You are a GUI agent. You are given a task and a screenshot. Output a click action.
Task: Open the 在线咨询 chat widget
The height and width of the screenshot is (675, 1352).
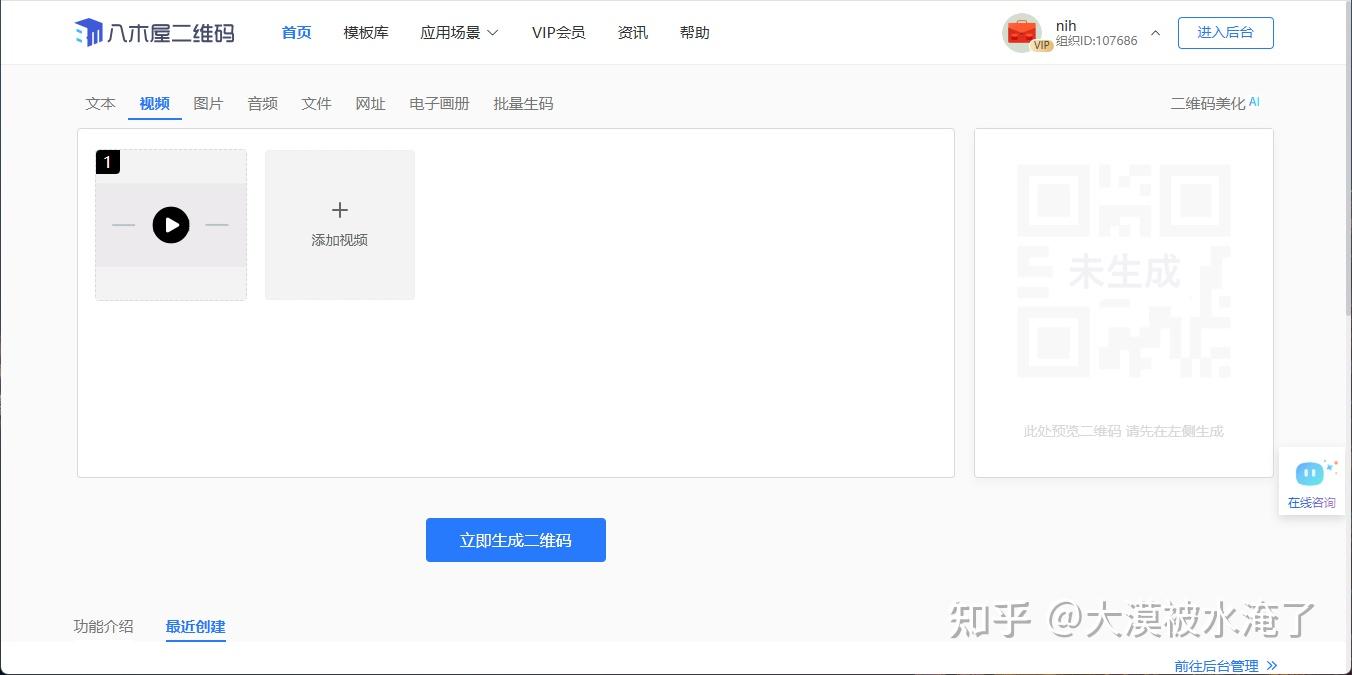point(1311,482)
